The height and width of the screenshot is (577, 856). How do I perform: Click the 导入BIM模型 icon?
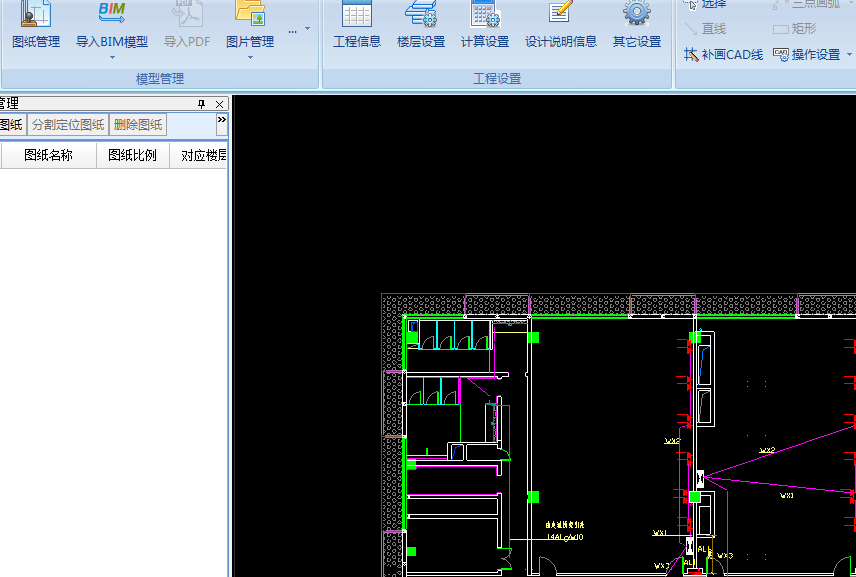[112, 14]
